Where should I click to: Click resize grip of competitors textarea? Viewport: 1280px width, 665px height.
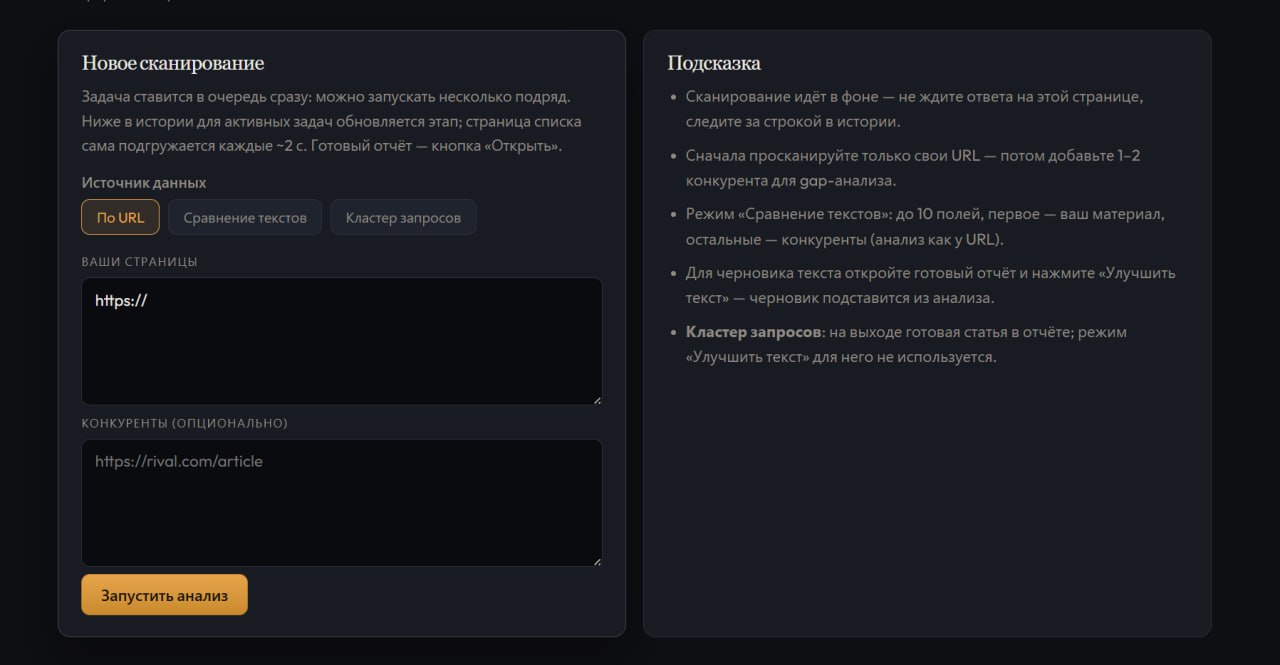pos(597,561)
